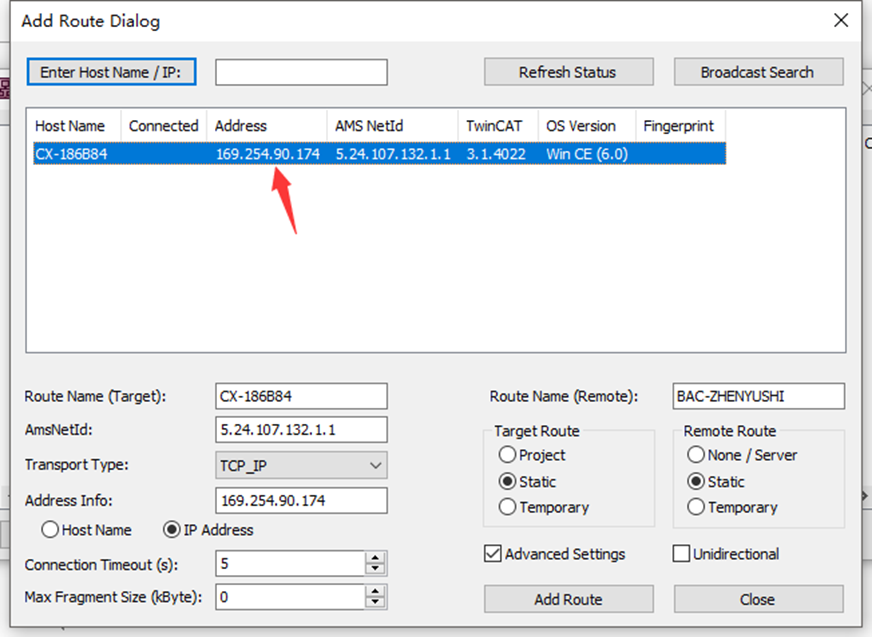Sort the list by Host Name column
872x637 pixels.
click(x=70, y=126)
